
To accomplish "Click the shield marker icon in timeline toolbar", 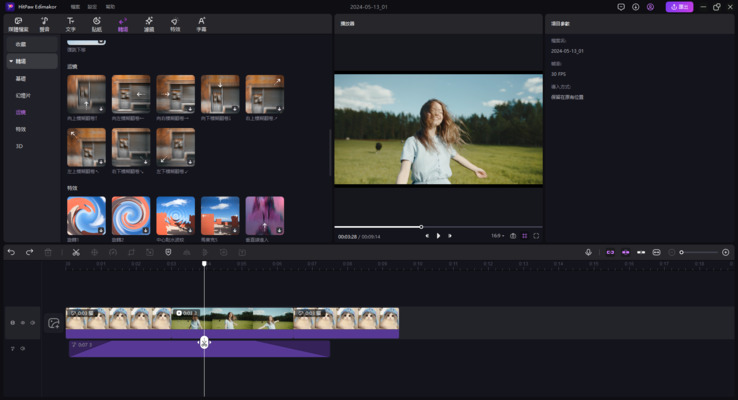I will (168, 252).
